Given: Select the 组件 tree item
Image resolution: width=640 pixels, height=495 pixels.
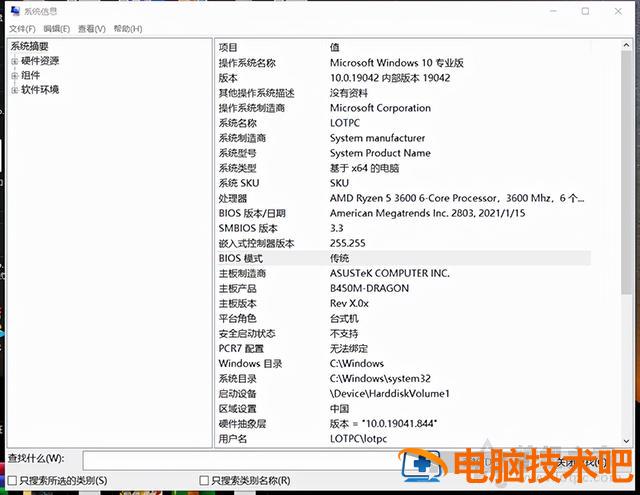Looking at the screenshot, I should [x=31, y=75].
